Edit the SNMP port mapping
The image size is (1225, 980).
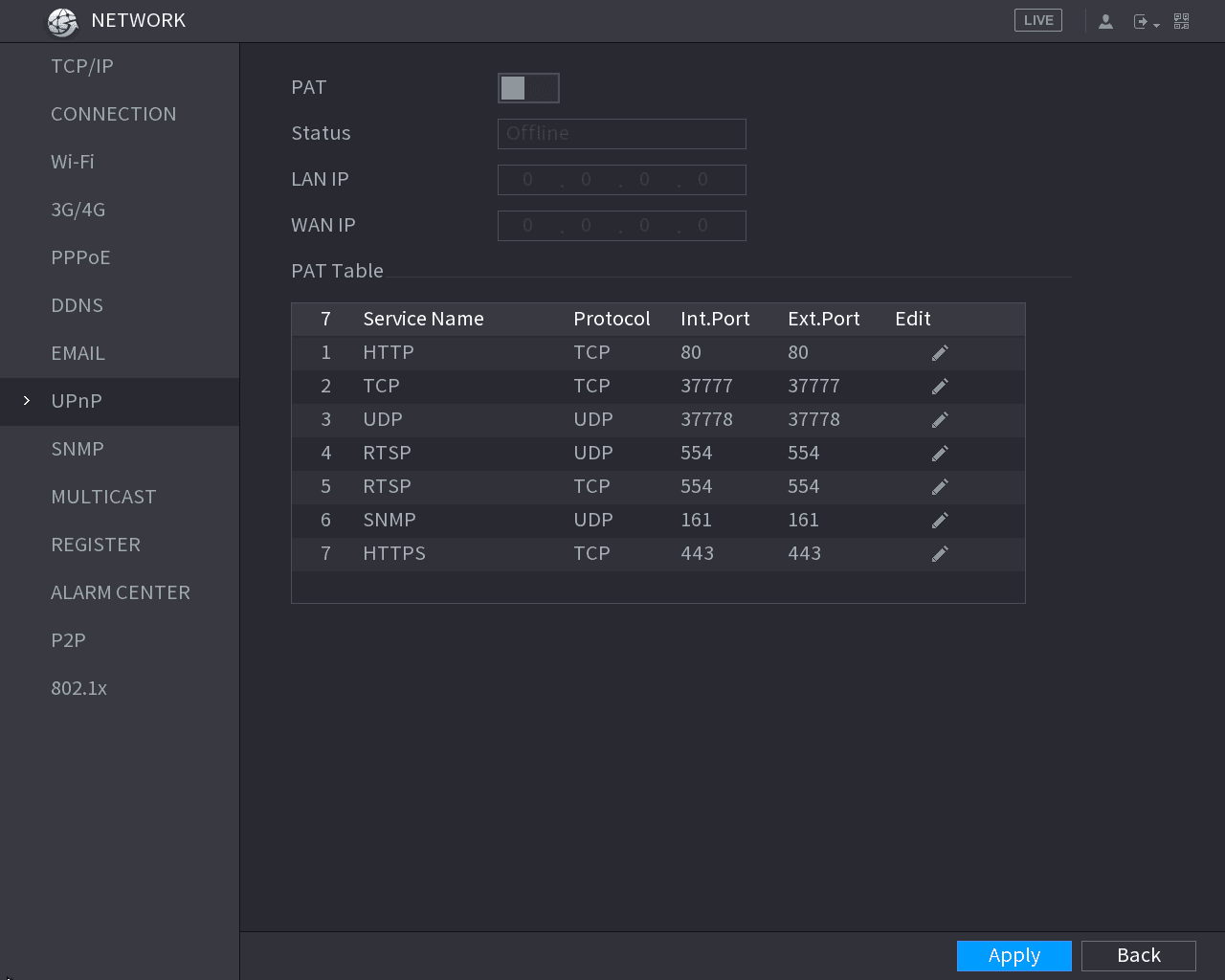click(940, 521)
